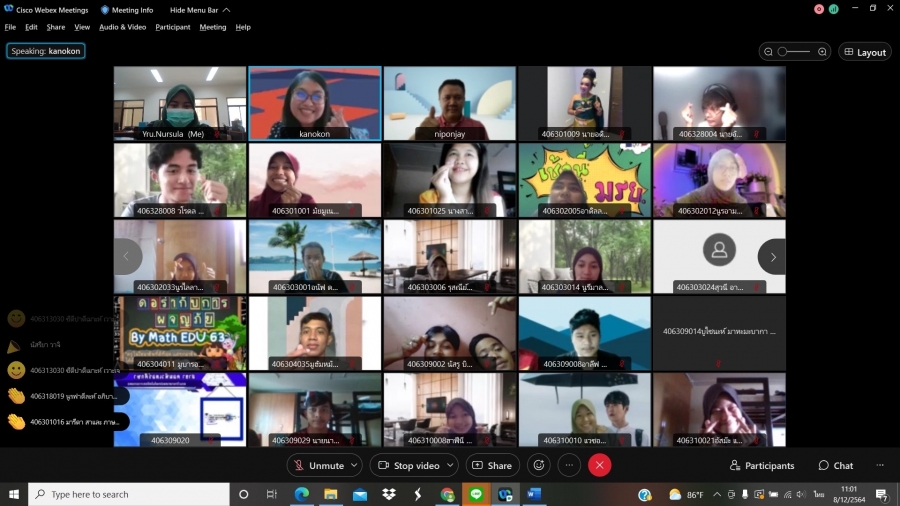Click the zoom in magnifier icon

(x=822, y=52)
